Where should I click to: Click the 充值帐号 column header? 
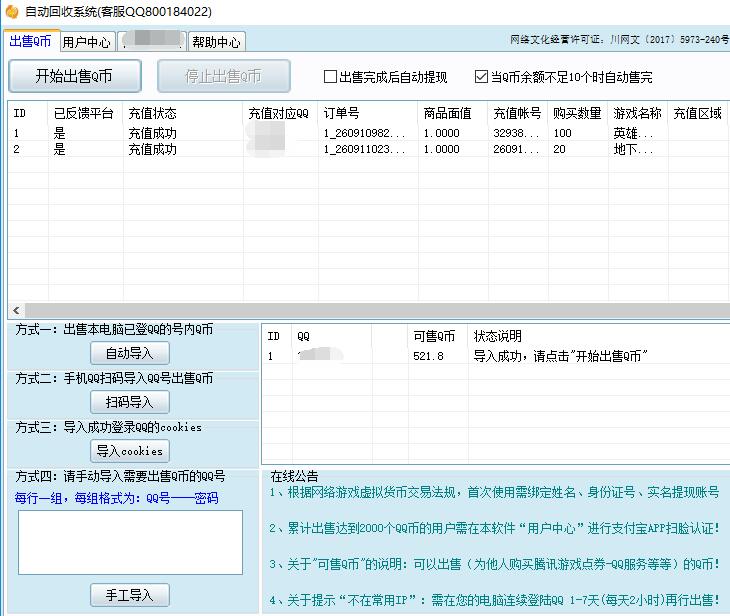pos(517,113)
